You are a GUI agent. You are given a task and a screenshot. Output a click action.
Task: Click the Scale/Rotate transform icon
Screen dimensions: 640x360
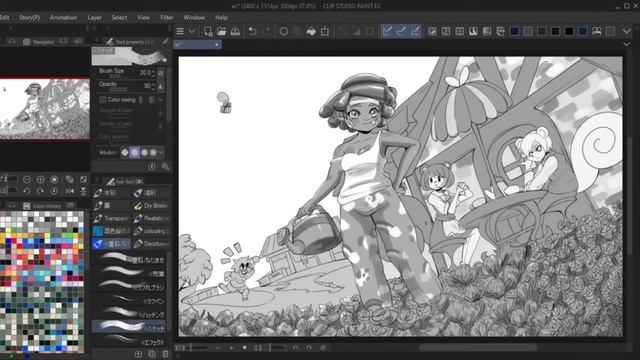coord(325,31)
